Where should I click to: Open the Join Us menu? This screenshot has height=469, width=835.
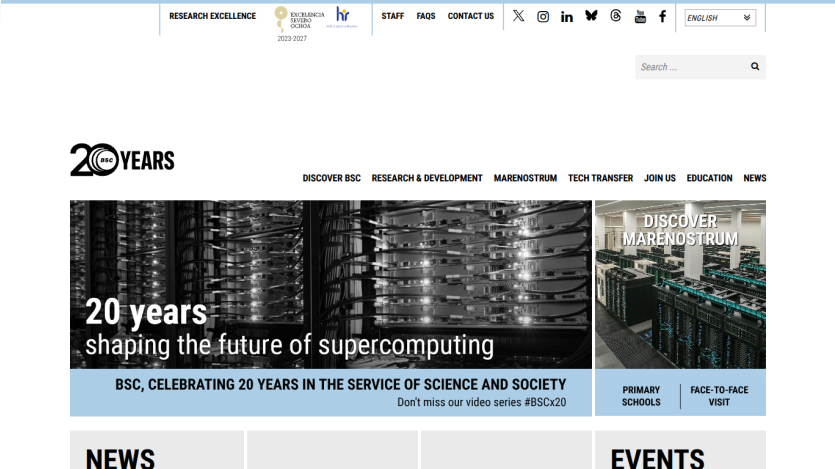point(660,178)
